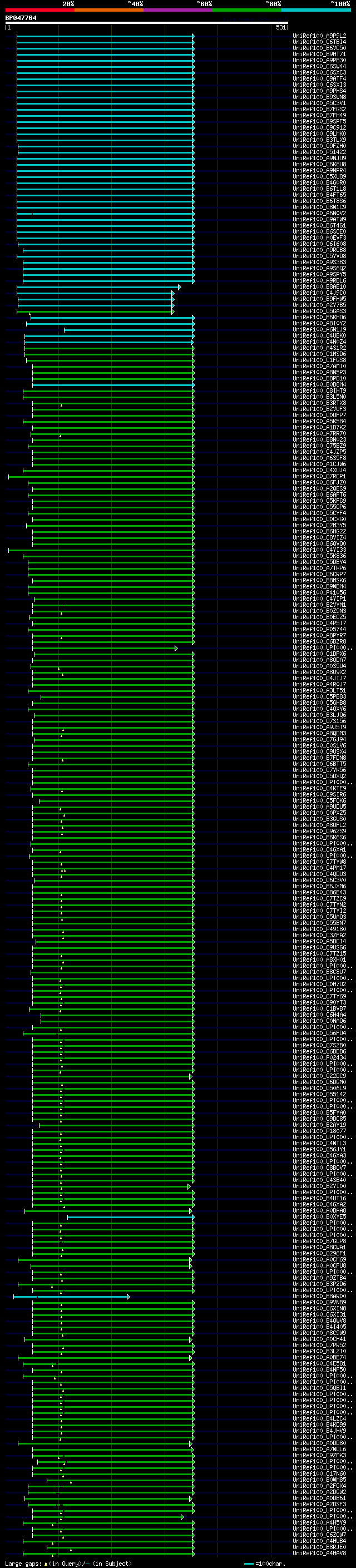The width and height of the screenshot is (356, 1568).
Task: Select the UniRef100_Q5GAS3 row label
Action: coord(319,311)
